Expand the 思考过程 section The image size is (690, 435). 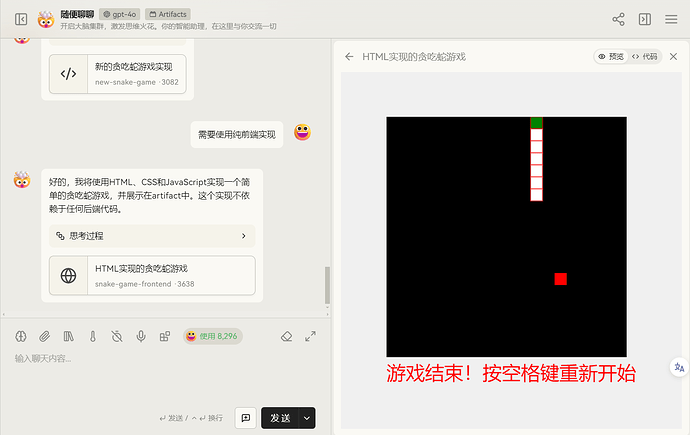152,236
